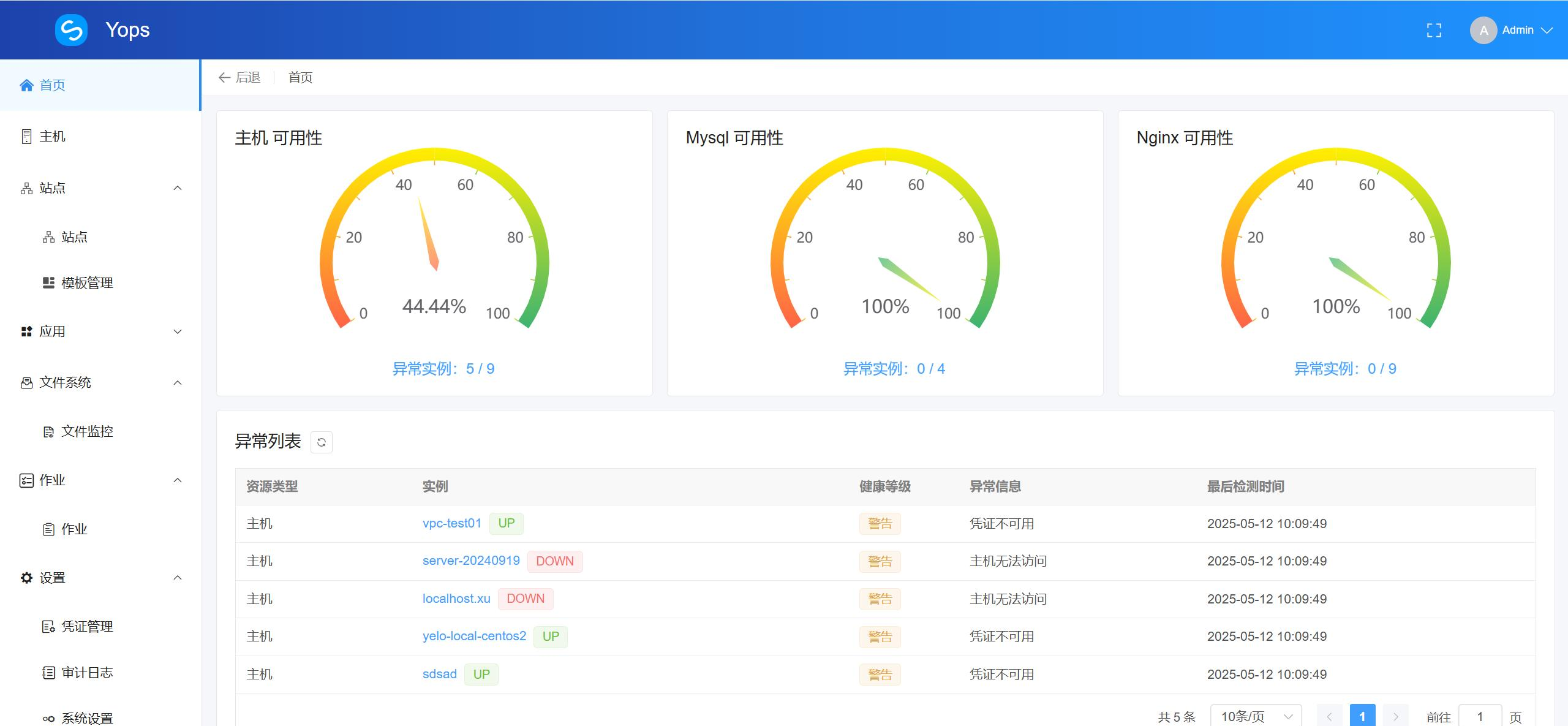
Task: Navigate to 首页 from the sidebar
Action: tap(52, 85)
